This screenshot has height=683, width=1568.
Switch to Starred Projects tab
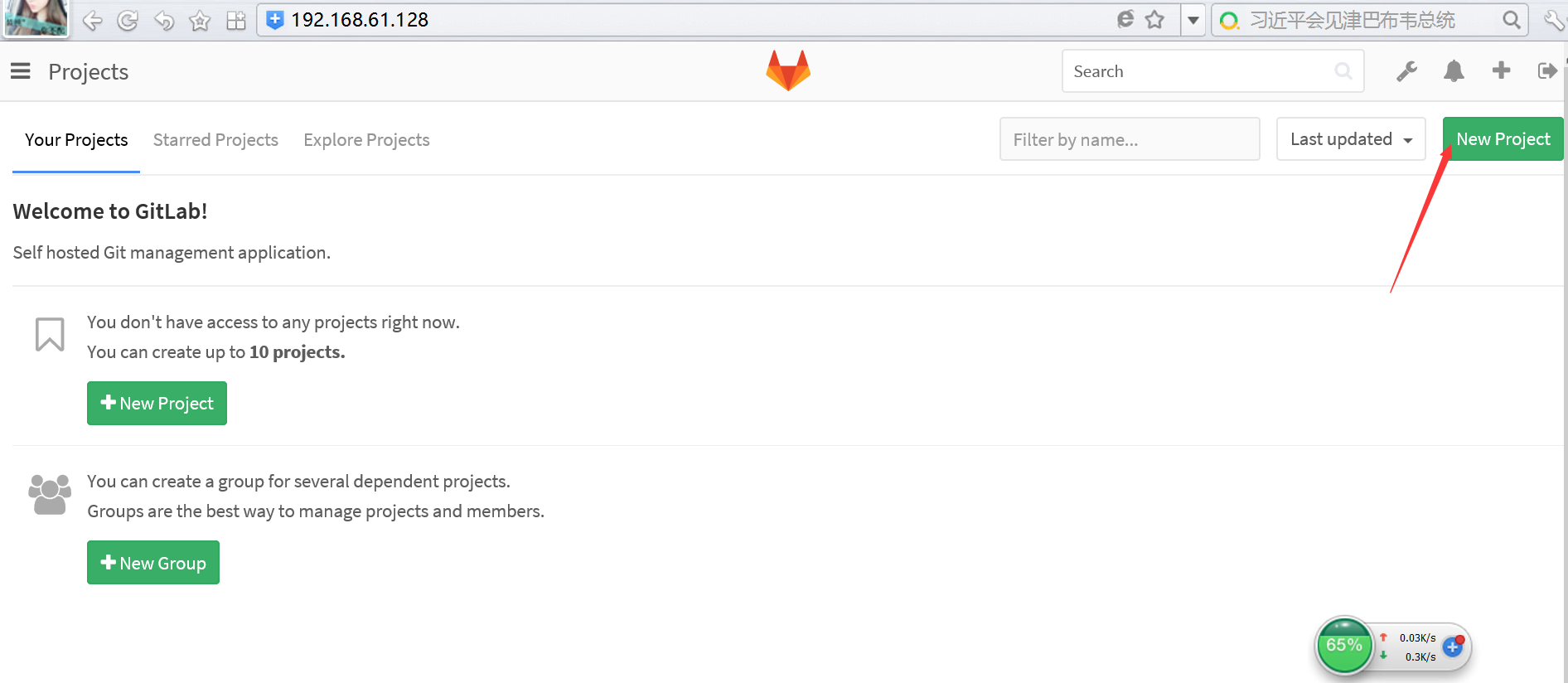(215, 140)
